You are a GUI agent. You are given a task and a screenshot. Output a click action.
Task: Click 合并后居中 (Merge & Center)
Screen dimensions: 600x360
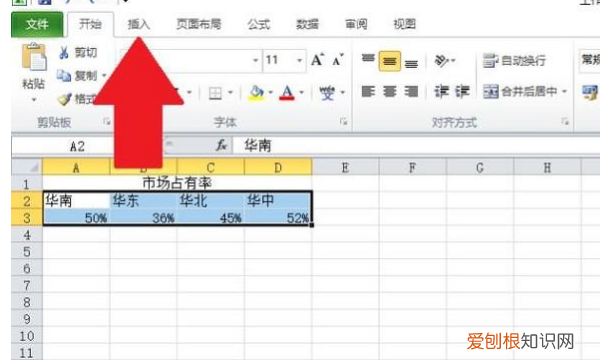pos(520,92)
